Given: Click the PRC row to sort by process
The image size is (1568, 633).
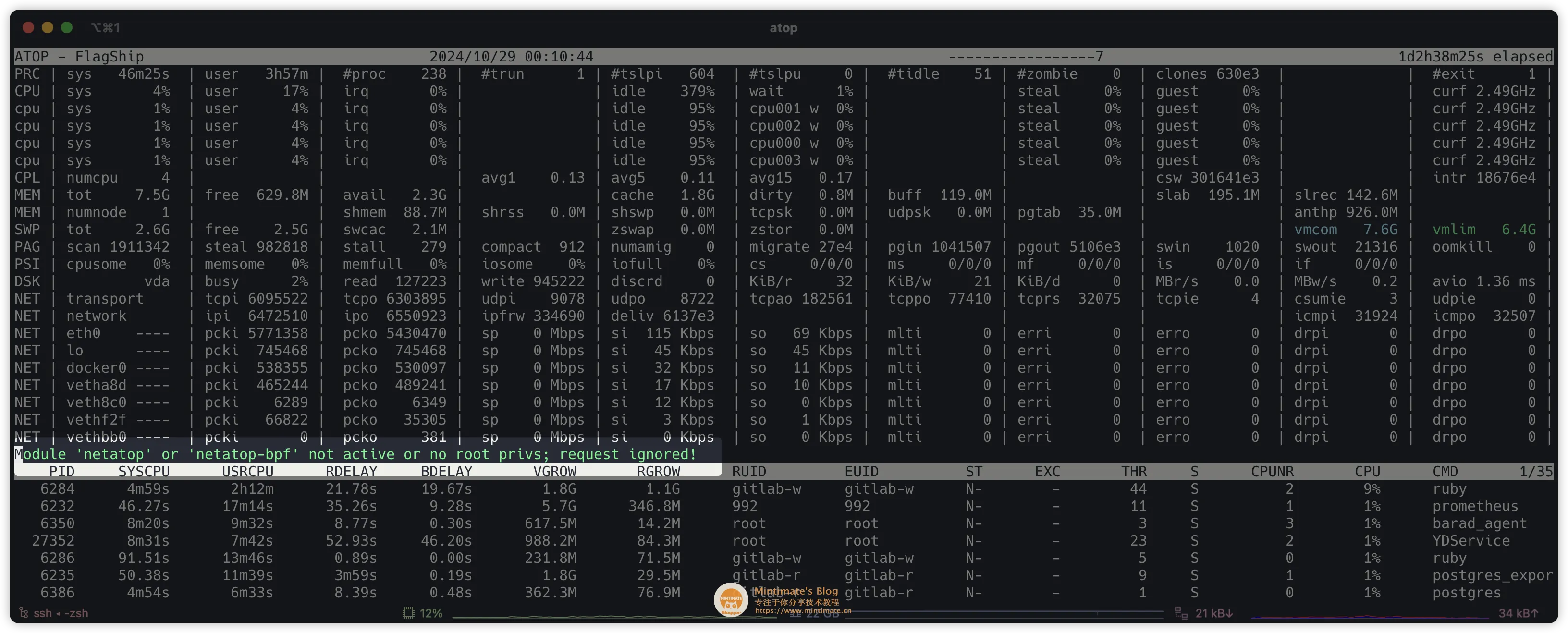Looking at the screenshot, I should (x=28, y=75).
